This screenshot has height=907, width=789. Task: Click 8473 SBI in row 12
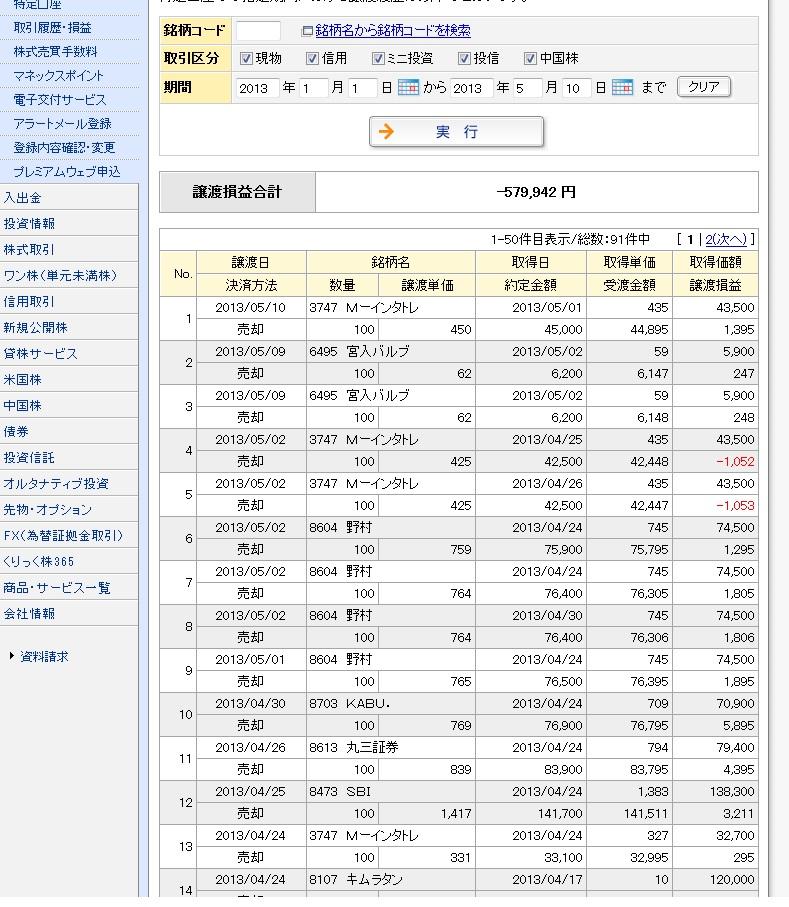pyautogui.click(x=340, y=791)
